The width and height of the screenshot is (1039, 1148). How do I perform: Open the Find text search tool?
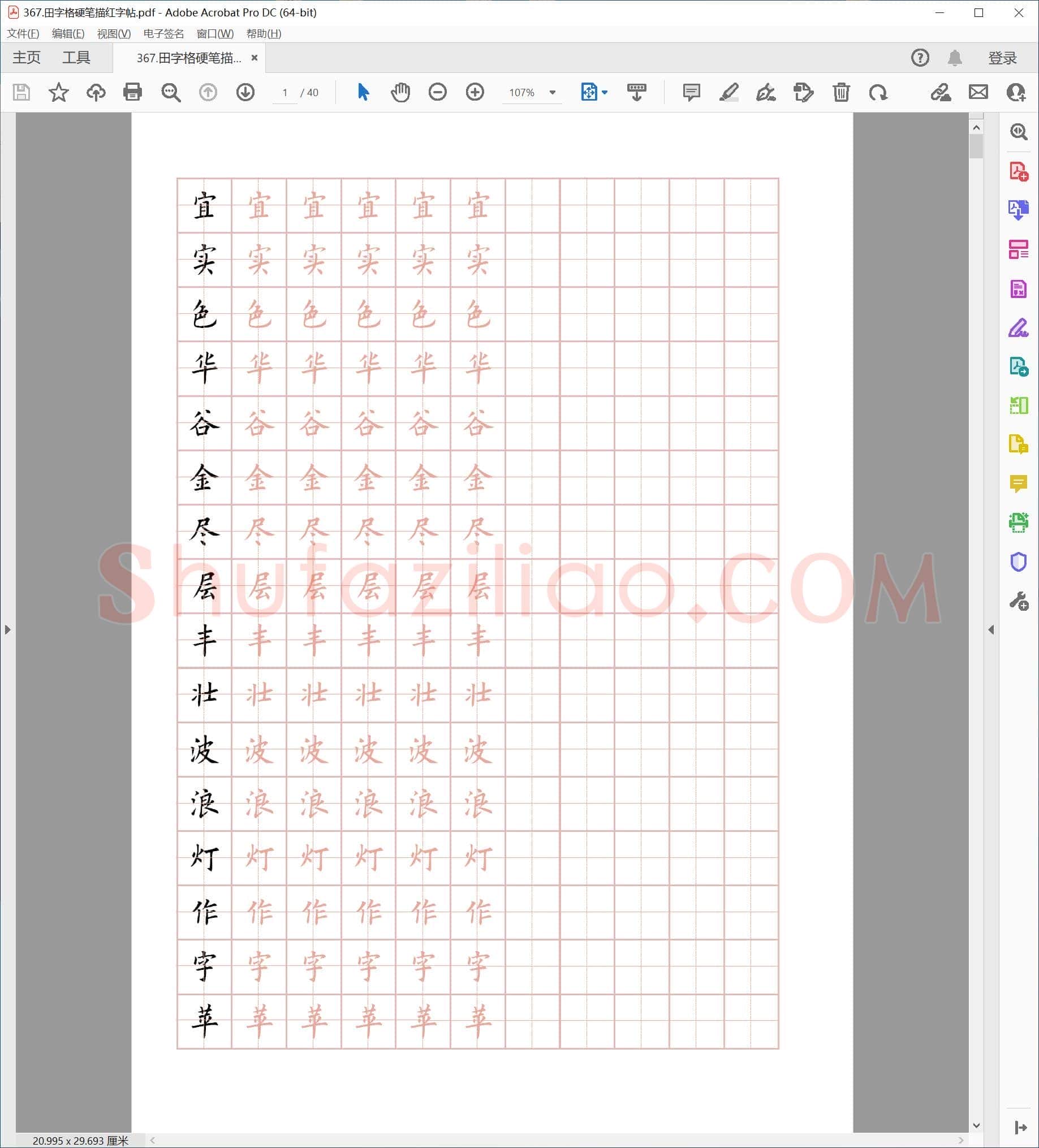tap(170, 92)
